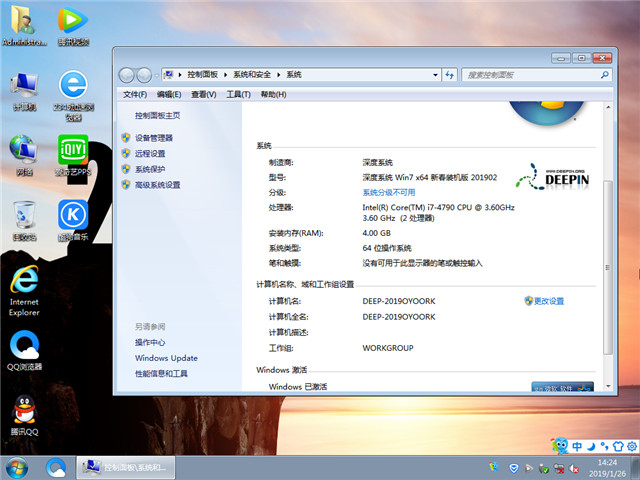This screenshot has width=640, height=480.
Task: Click the scrollbar up arrow
Action: pos(608,107)
